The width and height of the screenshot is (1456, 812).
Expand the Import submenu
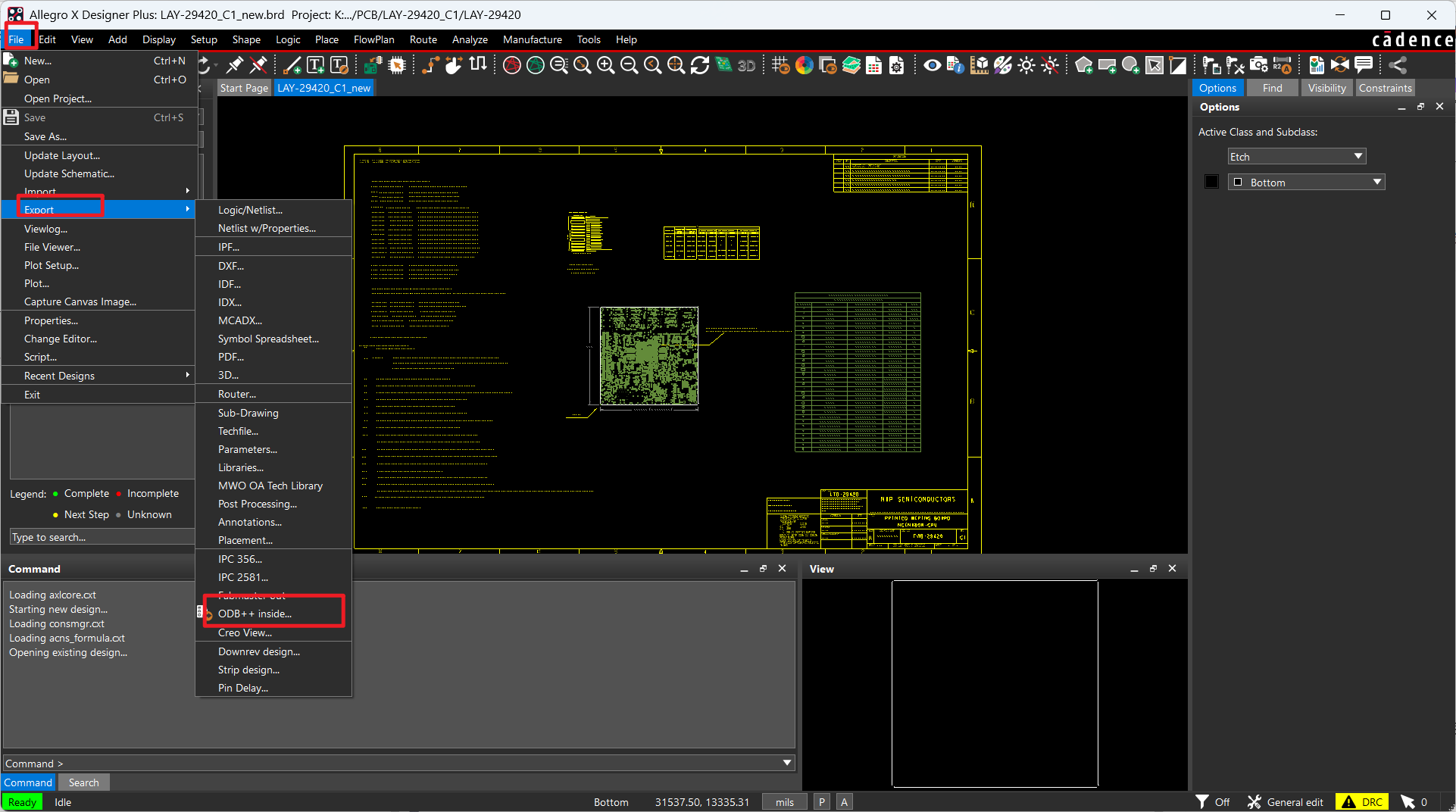point(98,192)
